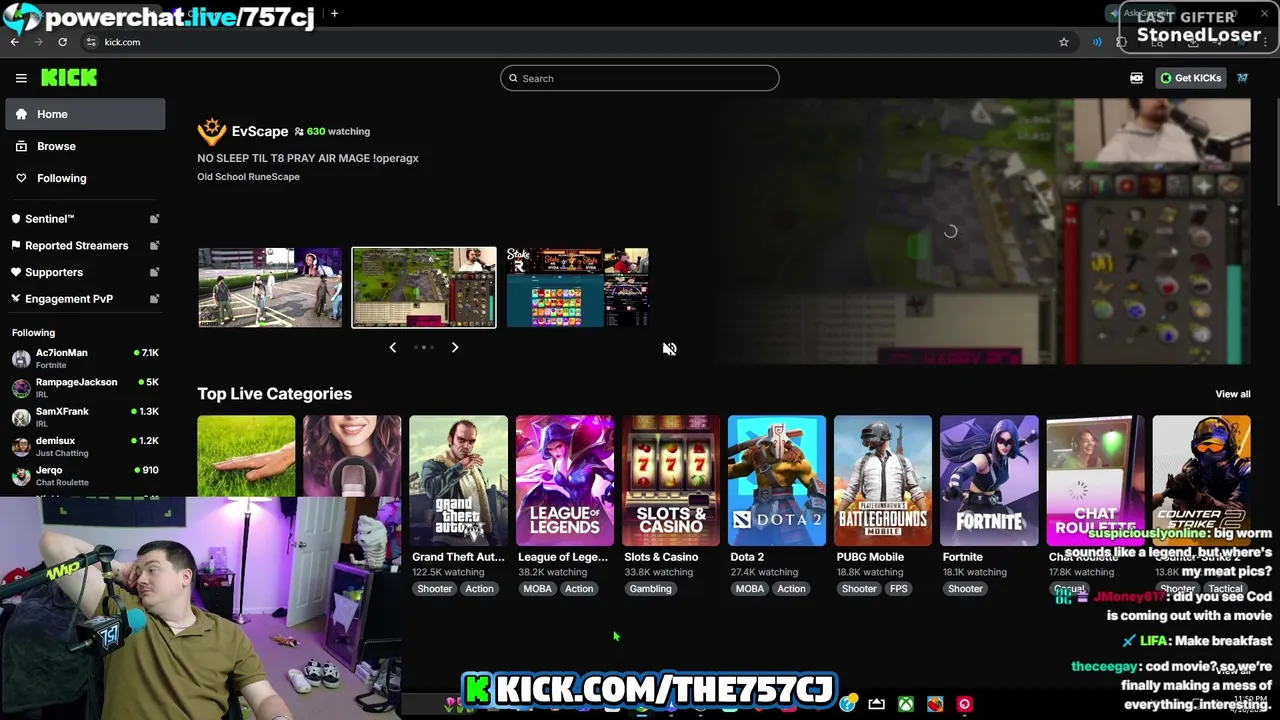Go back with the browser back arrow
Screen dimensions: 1280x720
[15, 42]
